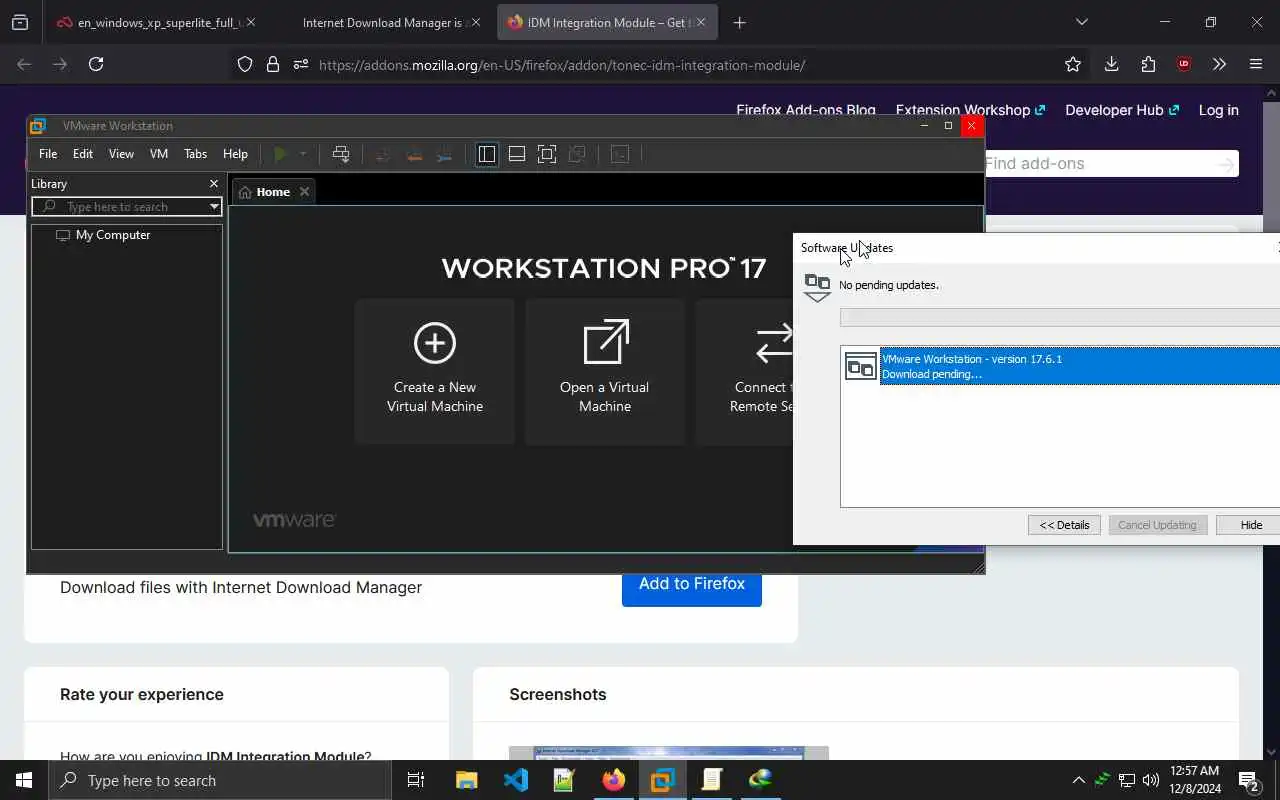Screen dimensions: 1280x800
Task: Open the Firefox application hamburger menu
Action: point(1256,64)
